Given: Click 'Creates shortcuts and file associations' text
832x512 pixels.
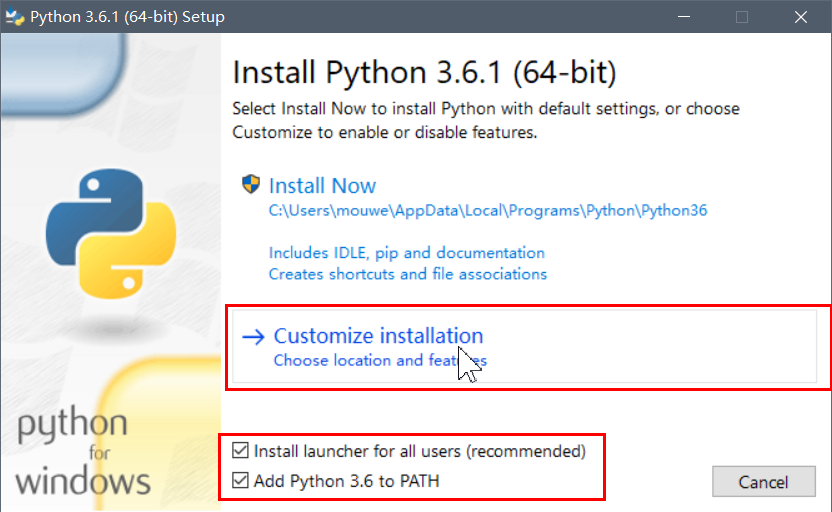Looking at the screenshot, I should [x=408, y=274].
